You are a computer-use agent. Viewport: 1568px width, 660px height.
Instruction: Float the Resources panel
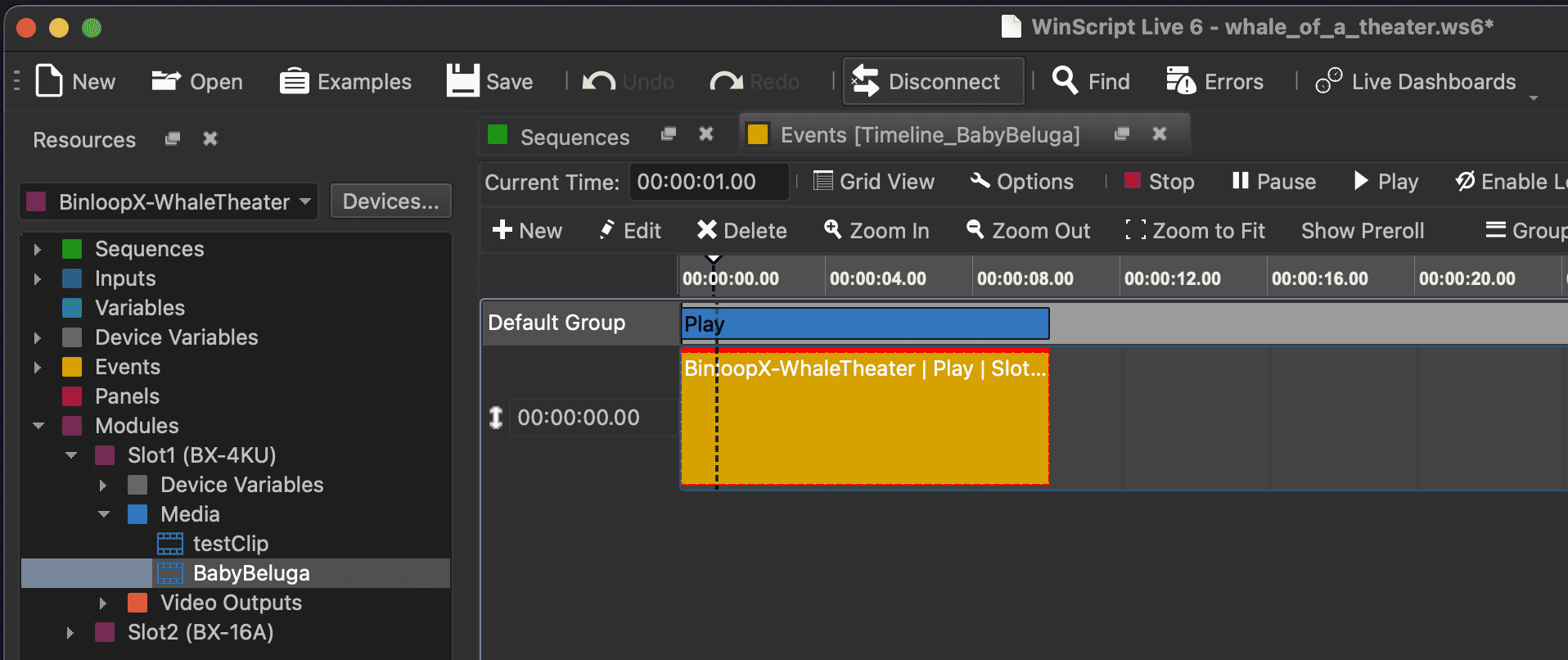[x=172, y=138]
